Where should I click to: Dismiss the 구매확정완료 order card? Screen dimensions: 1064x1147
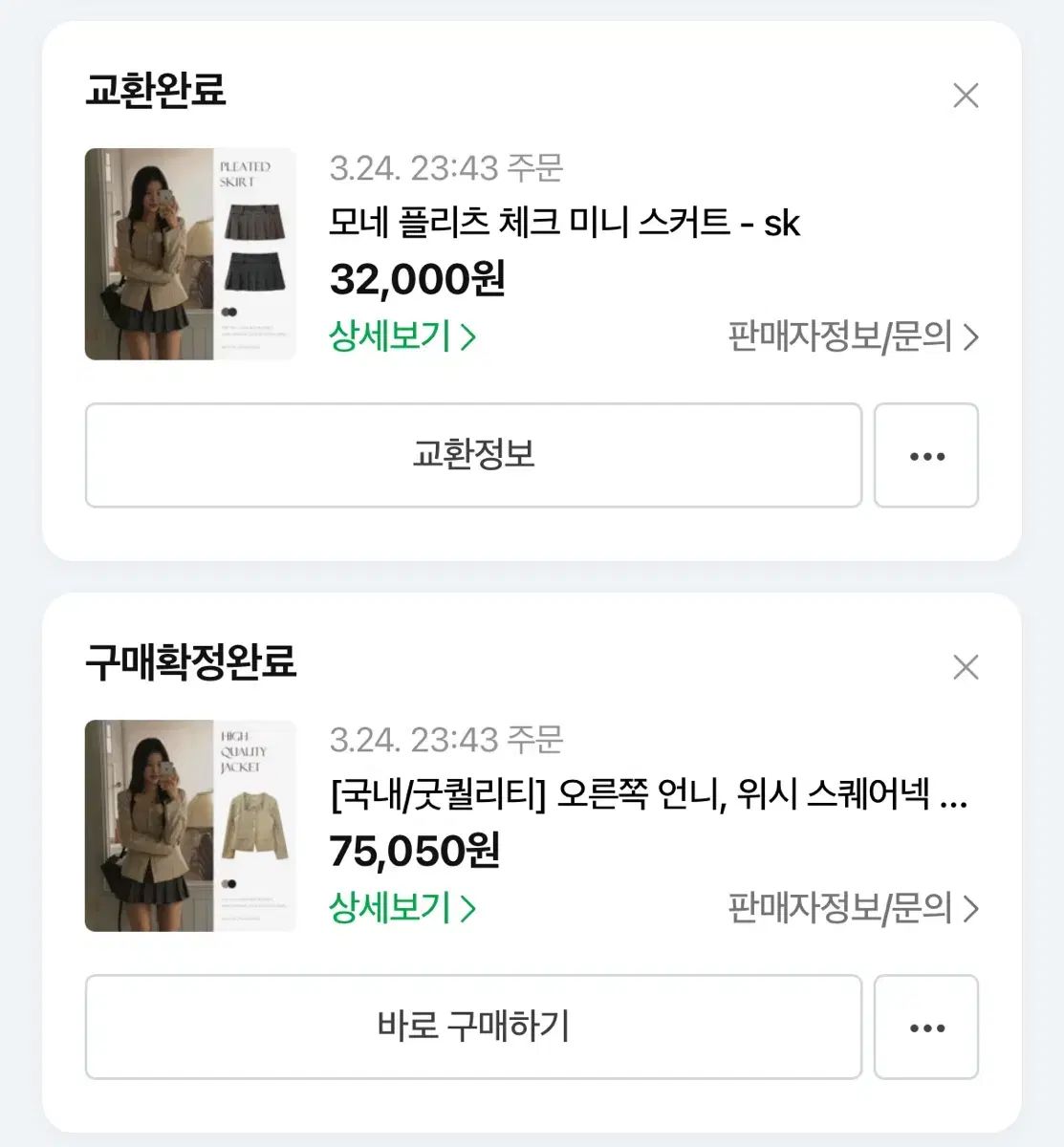966,667
